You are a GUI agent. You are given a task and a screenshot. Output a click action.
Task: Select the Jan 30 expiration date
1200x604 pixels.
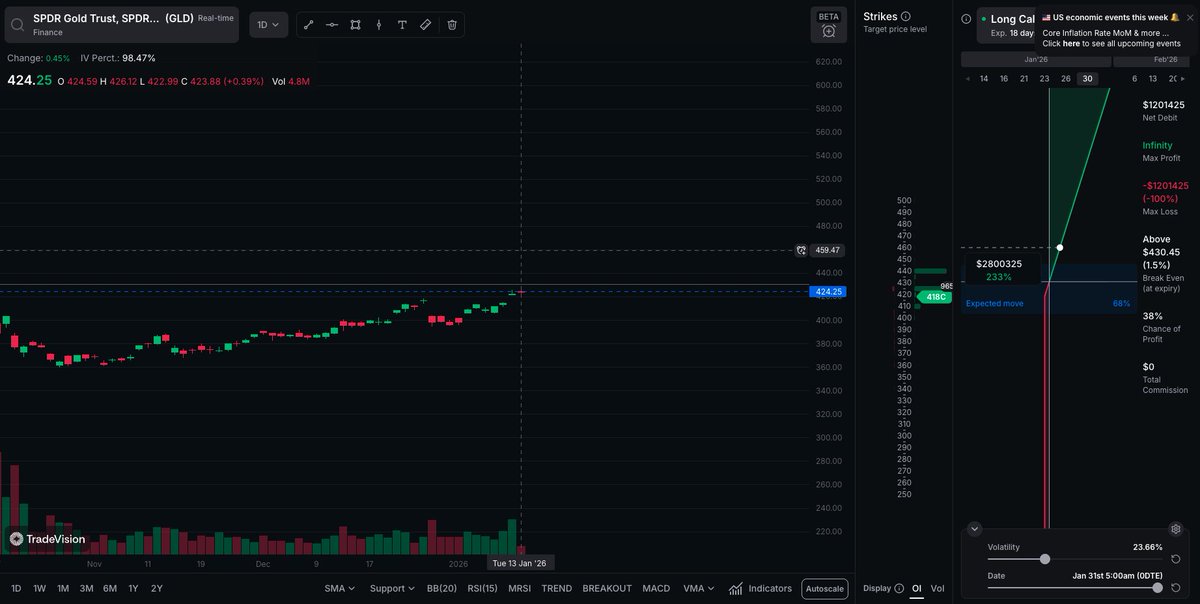1087,79
